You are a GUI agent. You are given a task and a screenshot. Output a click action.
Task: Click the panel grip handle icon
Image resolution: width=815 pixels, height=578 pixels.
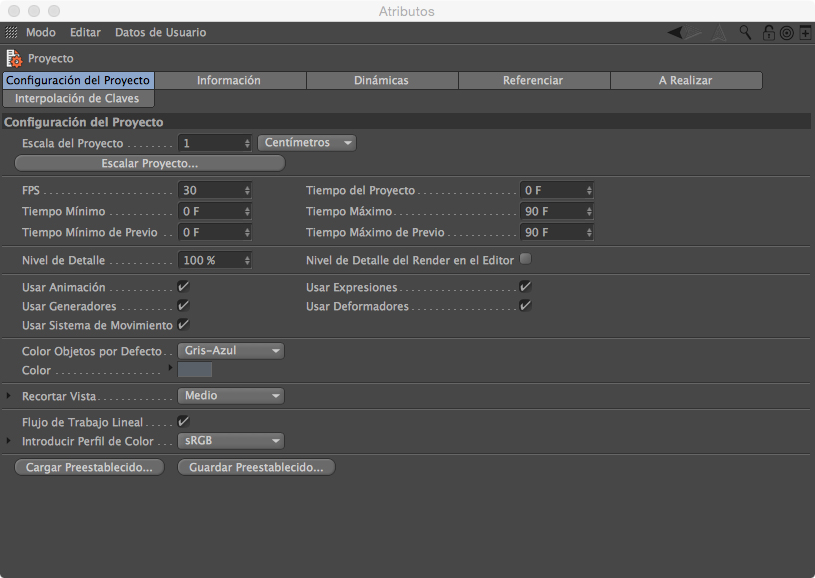[x=12, y=33]
